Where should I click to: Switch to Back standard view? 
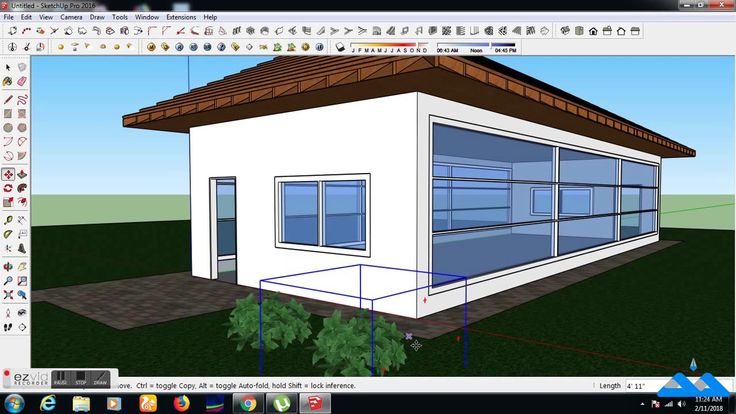point(621,31)
